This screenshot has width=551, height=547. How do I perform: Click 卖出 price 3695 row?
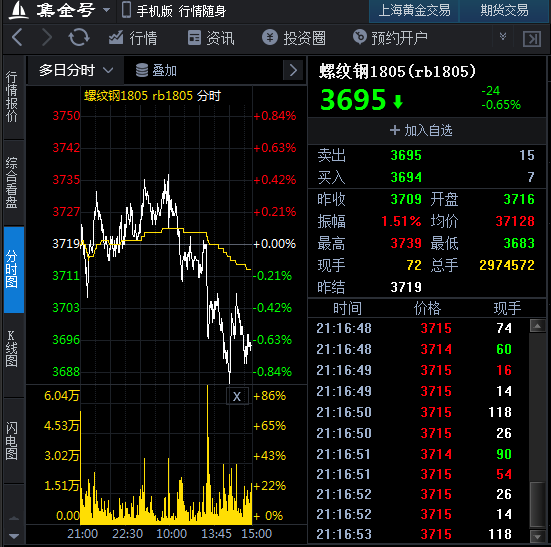click(x=426, y=155)
